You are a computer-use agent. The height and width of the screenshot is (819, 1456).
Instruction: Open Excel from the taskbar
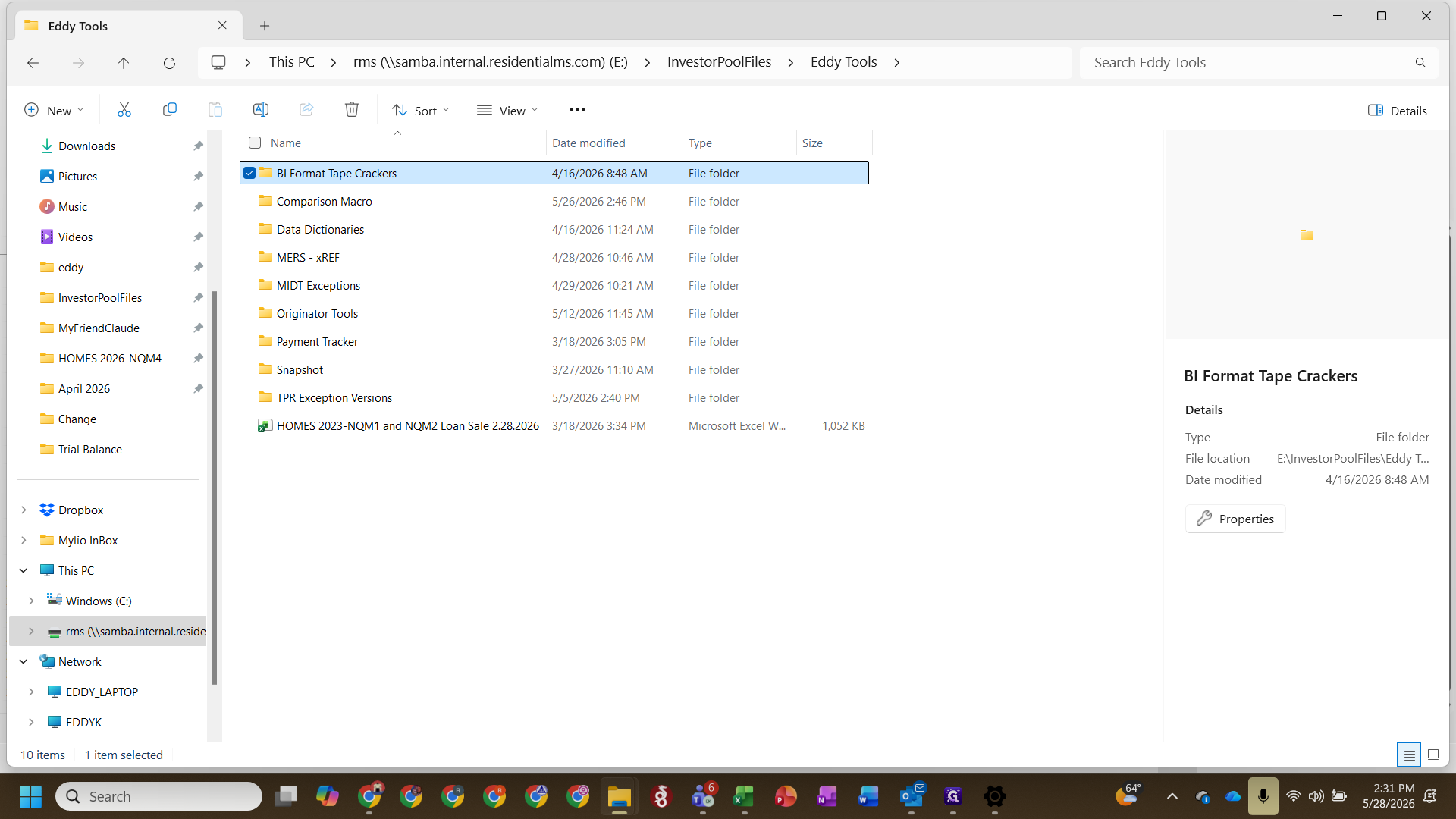click(744, 796)
